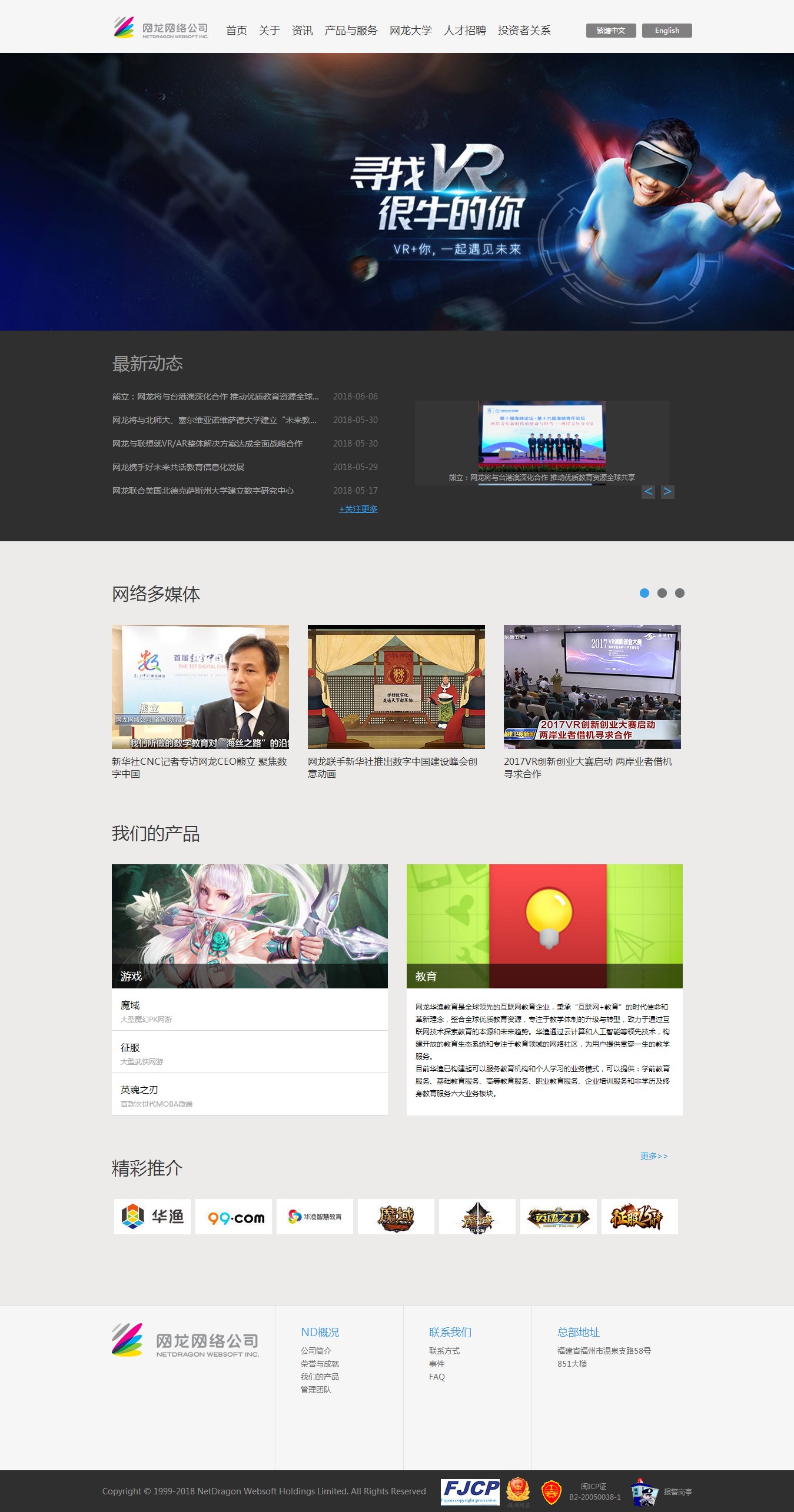The height and width of the screenshot is (1512, 794).
Task: Click the address 福建省福州市温泉支路58号
Action: tap(604, 1351)
